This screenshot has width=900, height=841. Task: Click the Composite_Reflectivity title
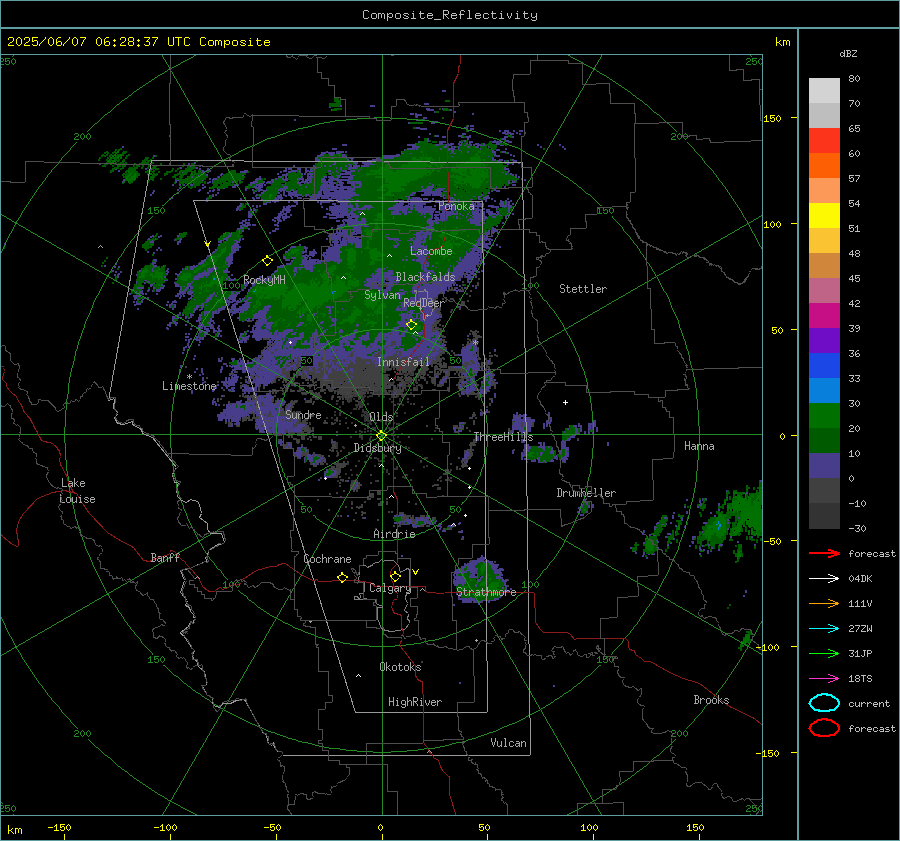point(449,15)
